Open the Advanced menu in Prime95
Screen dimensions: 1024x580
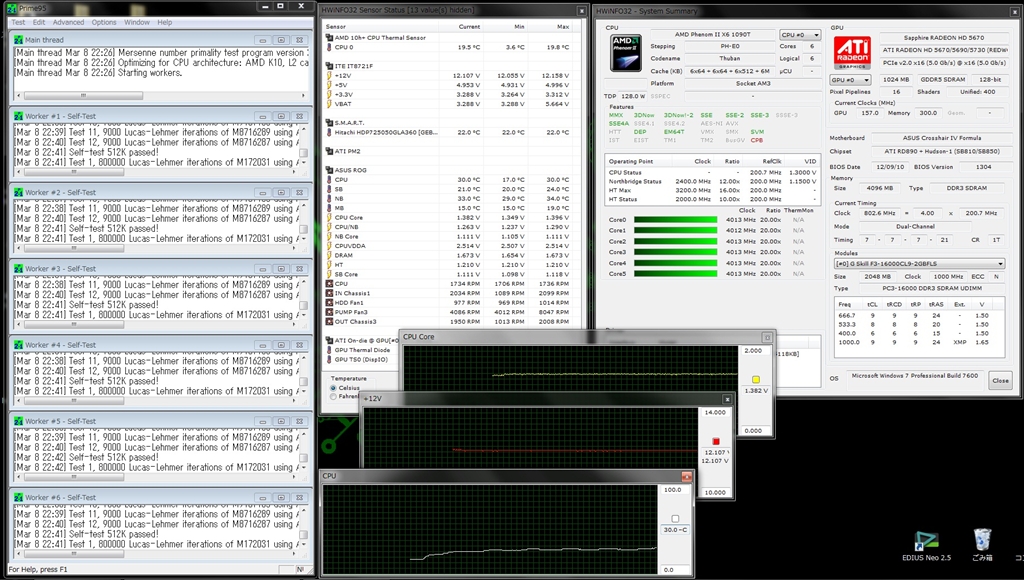pyautogui.click(x=68, y=22)
